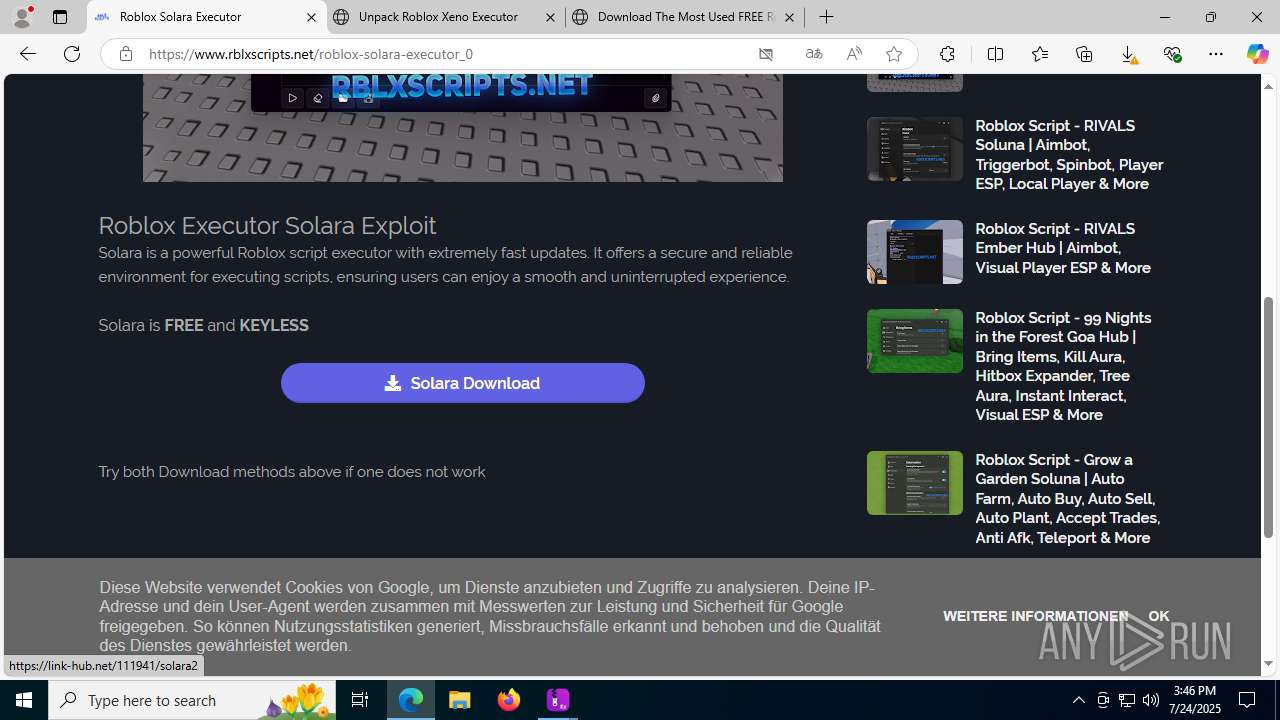
Task: Open the Favorites list
Action: click(x=1040, y=54)
